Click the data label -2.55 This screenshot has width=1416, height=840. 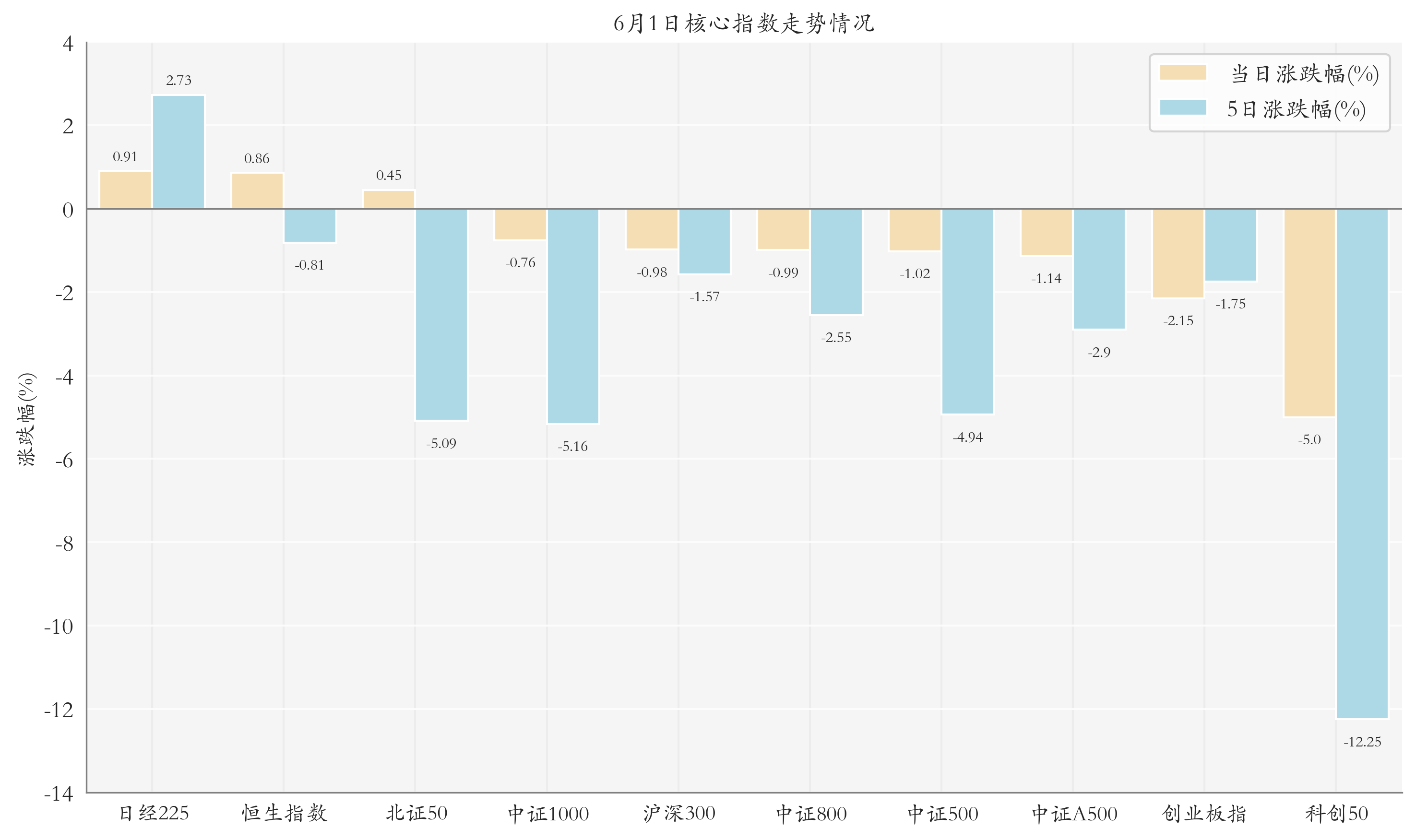tap(836, 337)
